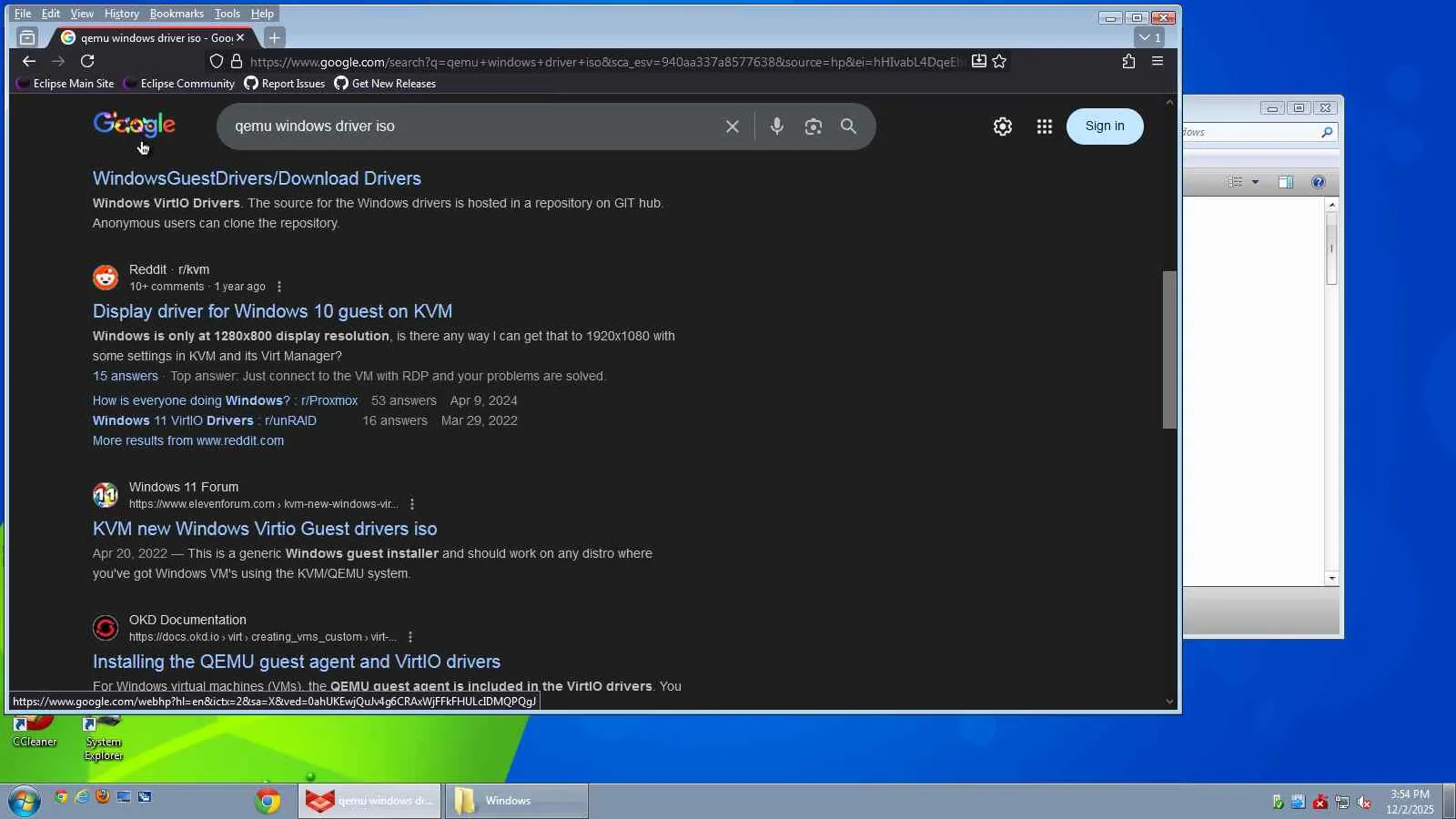The image size is (1456, 819).
Task: Open a new tab with the plus button
Action: (274, 37)
